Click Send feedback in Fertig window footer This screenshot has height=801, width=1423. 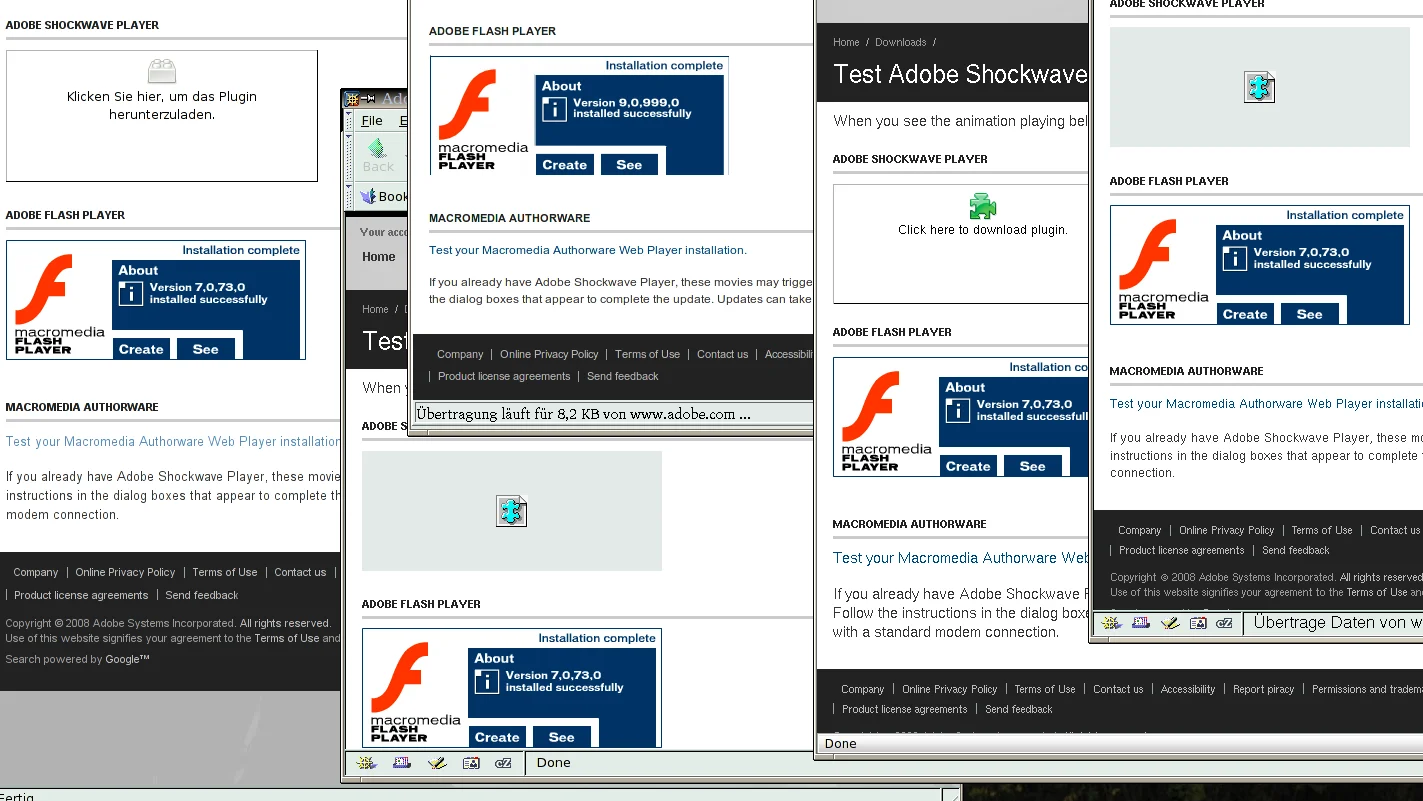tap(202, 595)
